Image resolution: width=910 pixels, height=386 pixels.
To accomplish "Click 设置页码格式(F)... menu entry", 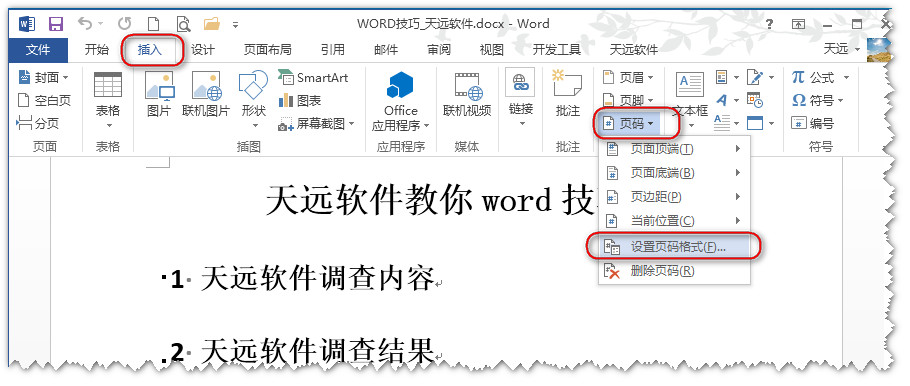I will pyautogui.click(x=675, y=247).
